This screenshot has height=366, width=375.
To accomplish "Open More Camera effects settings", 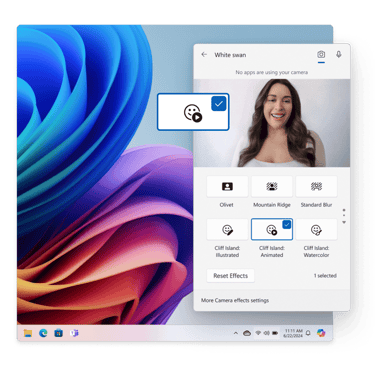I will point(235,300).
